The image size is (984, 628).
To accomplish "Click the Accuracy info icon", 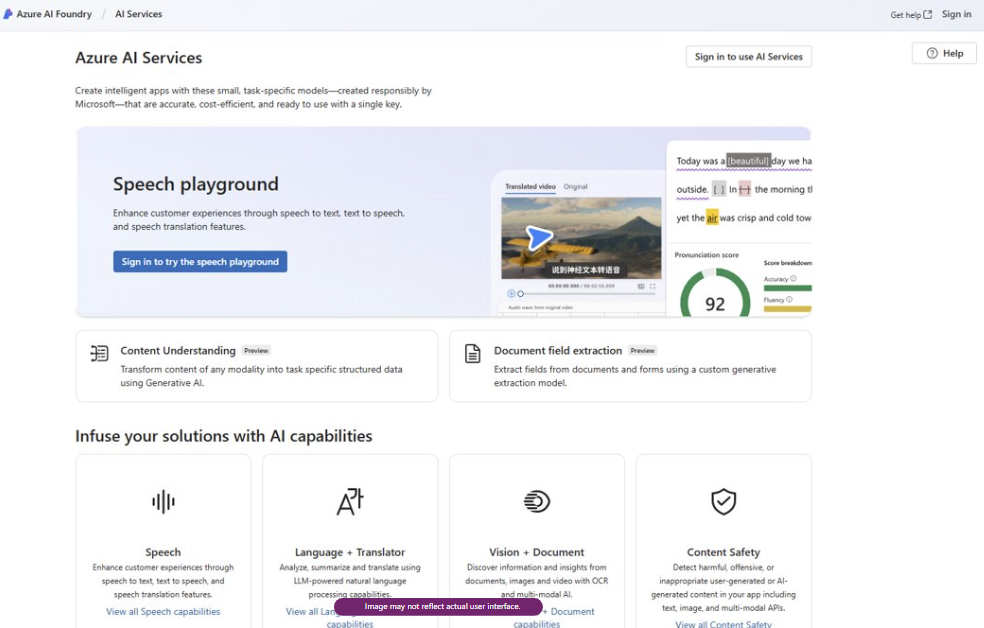I will point(793,279).
